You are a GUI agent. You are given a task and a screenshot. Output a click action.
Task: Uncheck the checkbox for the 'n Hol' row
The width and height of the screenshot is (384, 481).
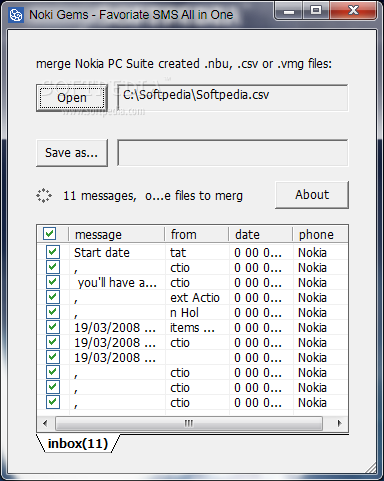pyautogui.click(x=53, y=312)
